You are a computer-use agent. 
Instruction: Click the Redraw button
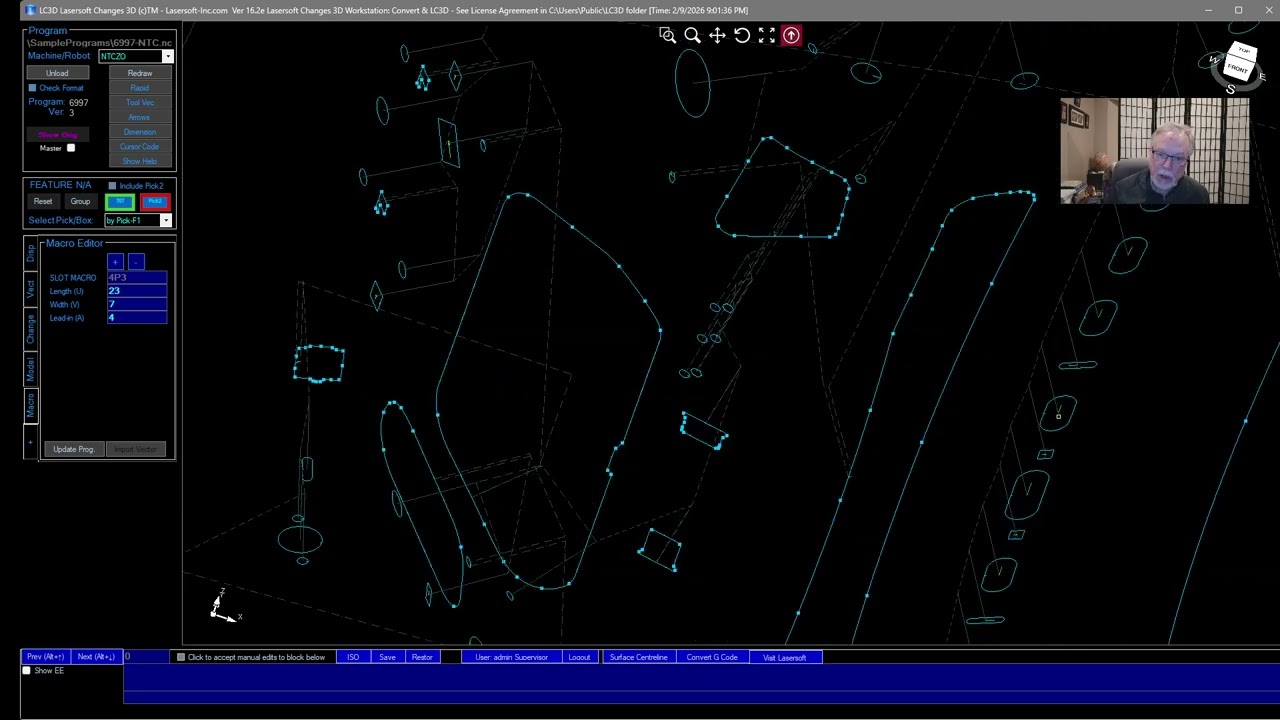140,73
